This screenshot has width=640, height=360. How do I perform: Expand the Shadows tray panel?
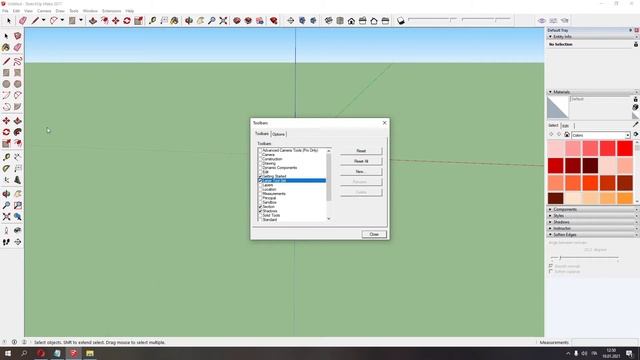click(592, 222)
